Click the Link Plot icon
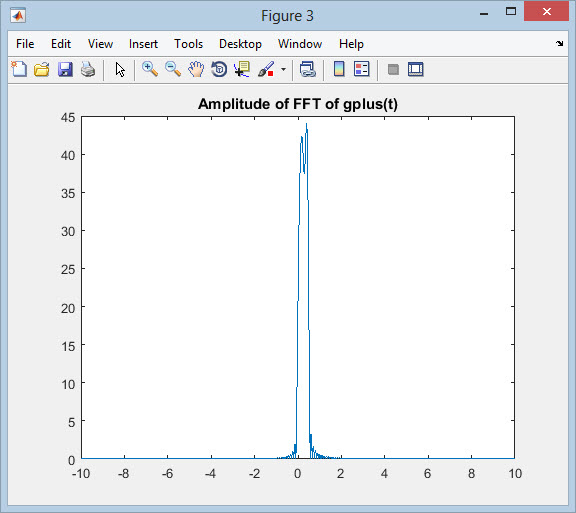This screenshot has width=576, height=513. pyautogui.click(x=307, y=69)
